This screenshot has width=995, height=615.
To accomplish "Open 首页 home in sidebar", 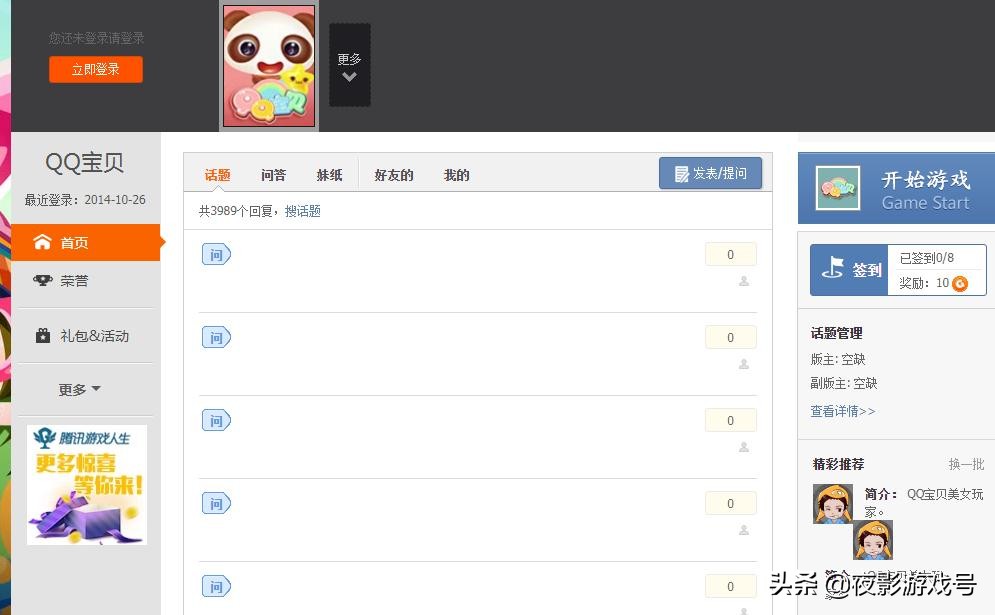I will [x=86, y=242].
